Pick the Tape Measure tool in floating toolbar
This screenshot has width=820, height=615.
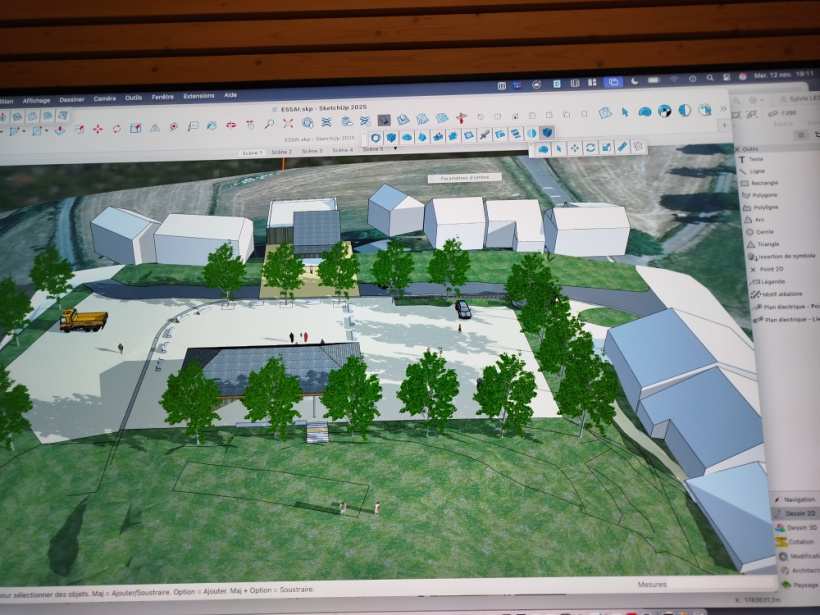621,147
